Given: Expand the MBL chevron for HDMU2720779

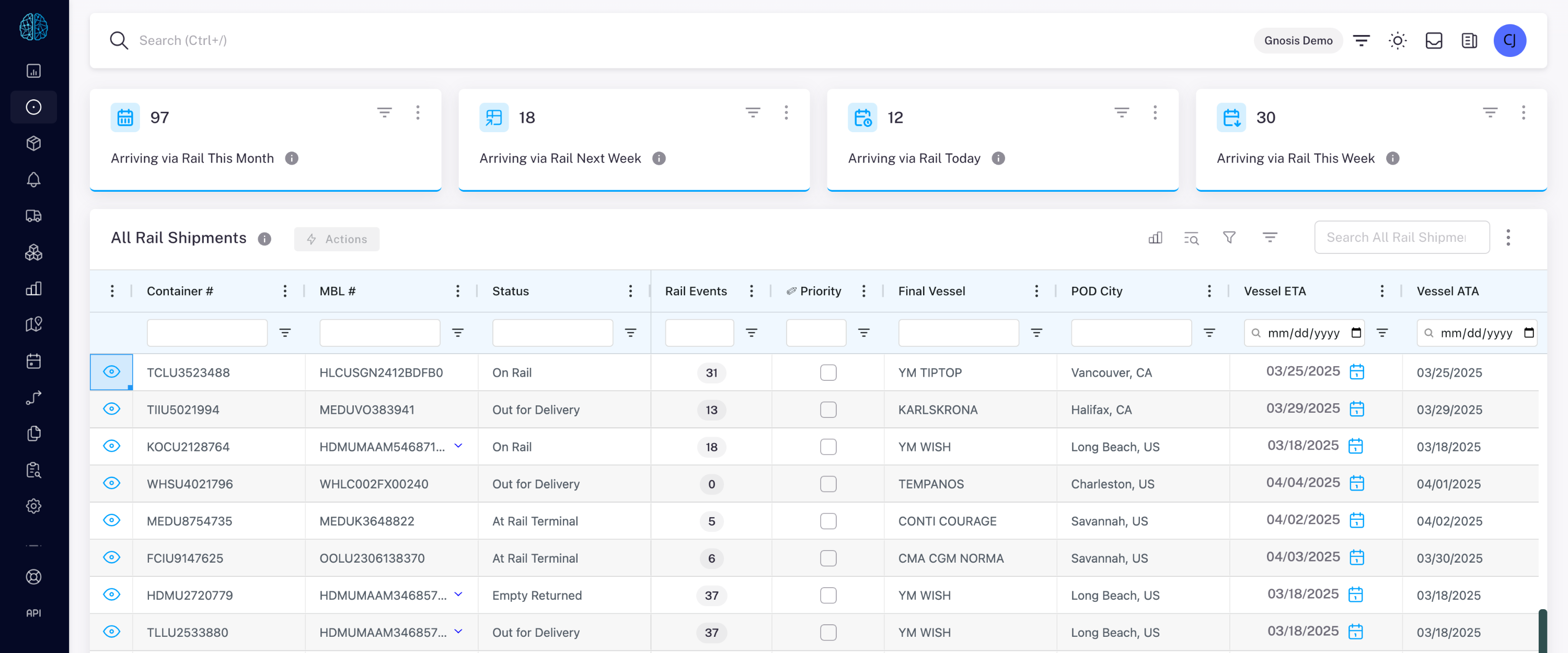Looking at the screenshot, I should [458, 594].
